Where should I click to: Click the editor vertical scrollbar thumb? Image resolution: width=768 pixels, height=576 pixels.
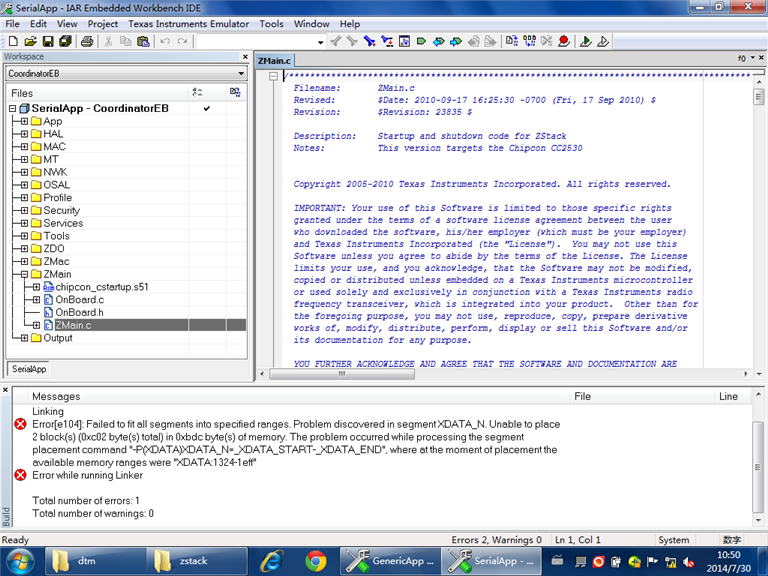[x=759, y=96]
